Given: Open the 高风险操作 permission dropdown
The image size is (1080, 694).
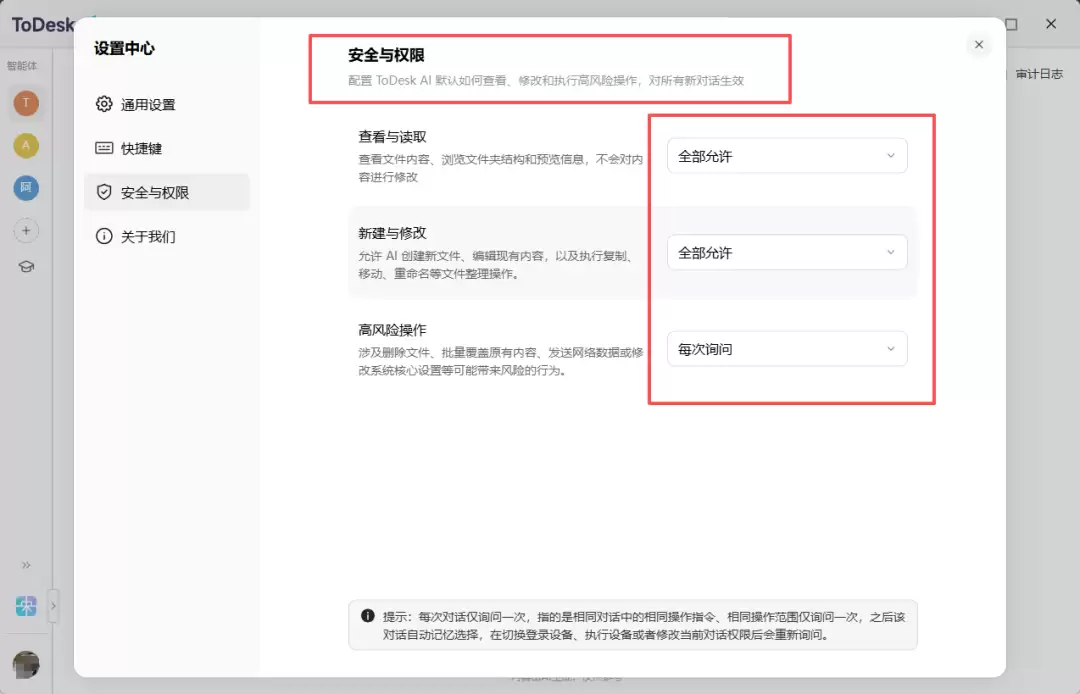Looking at the screenshot, I should point(787,348).
